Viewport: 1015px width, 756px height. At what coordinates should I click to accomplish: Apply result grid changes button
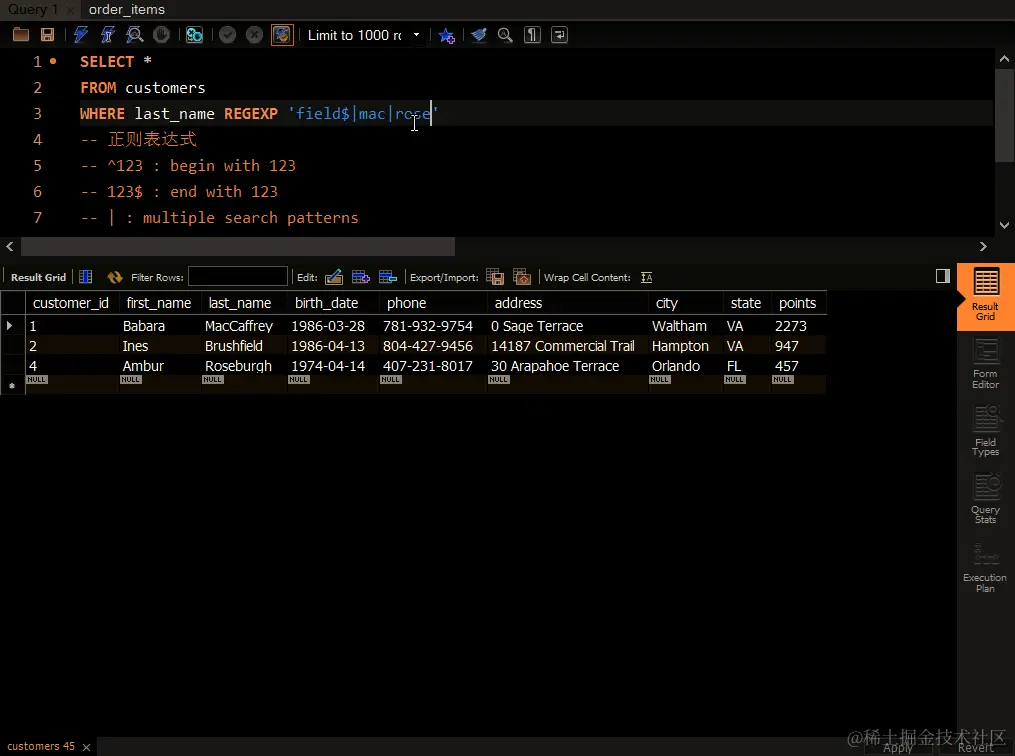click(x=897, y=748)
